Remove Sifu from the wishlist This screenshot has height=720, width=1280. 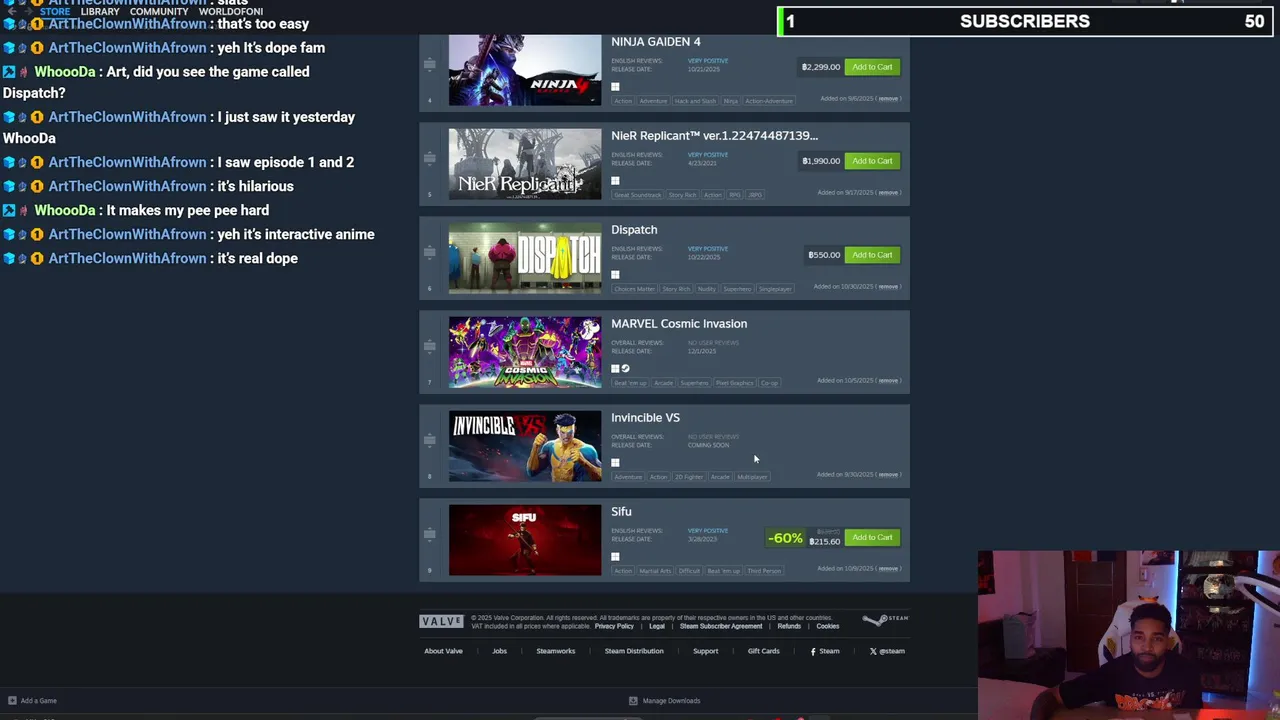[x=888, y=569]
